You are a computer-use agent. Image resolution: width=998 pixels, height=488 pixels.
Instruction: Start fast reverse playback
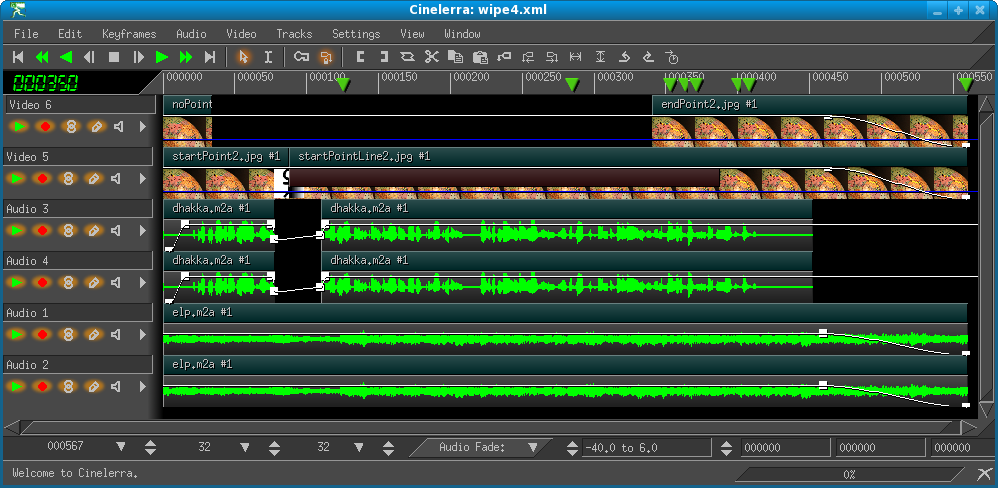click(42, 57)
